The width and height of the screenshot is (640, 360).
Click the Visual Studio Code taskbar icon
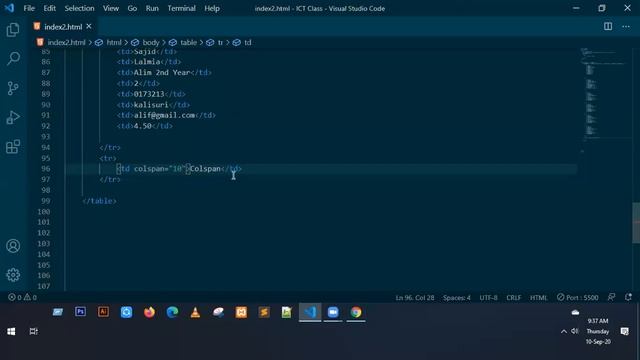310,312
